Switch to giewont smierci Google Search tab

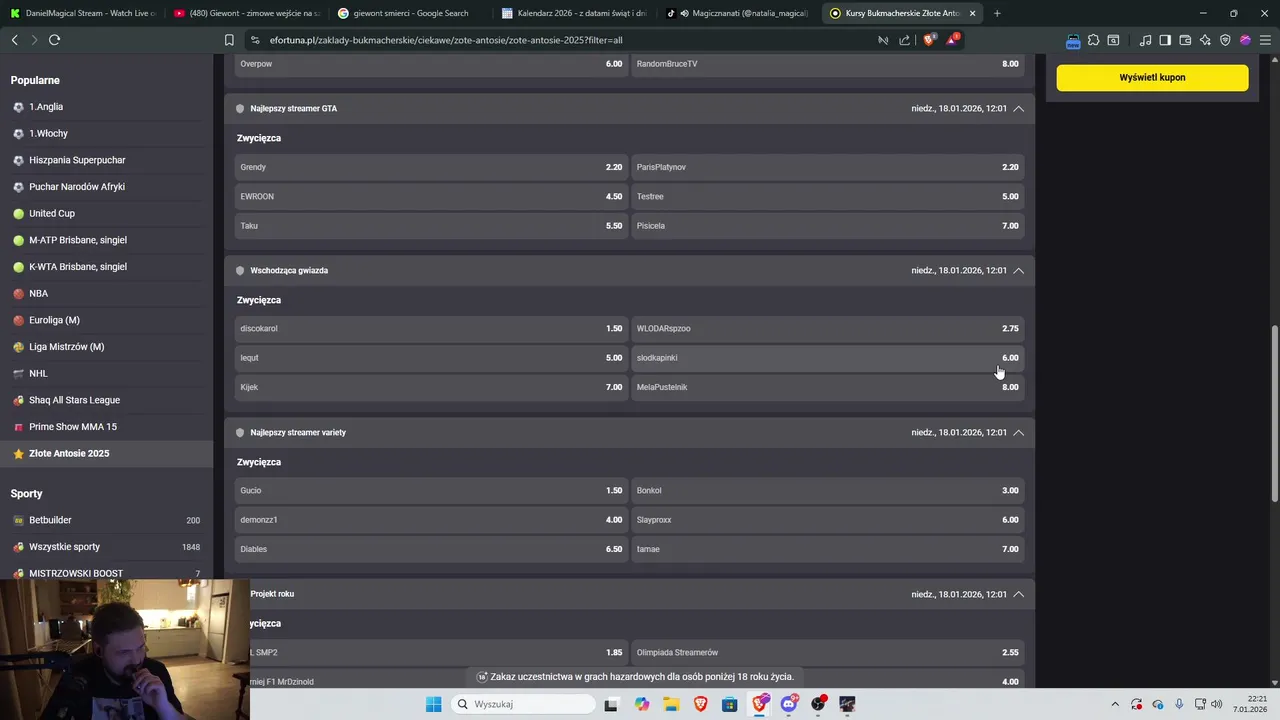[x=409, y=13]
